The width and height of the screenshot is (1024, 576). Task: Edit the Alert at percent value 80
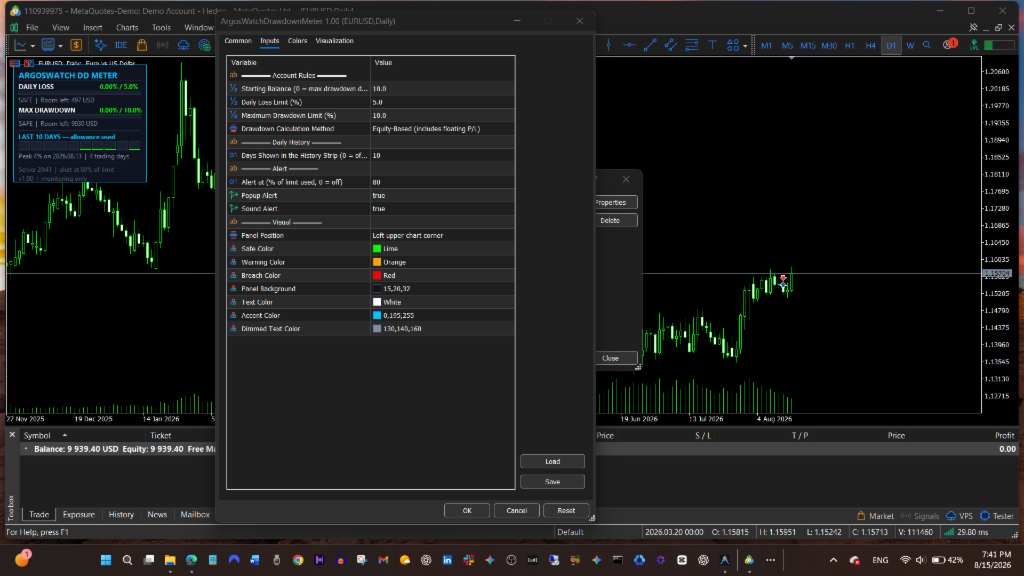coord(442,182)
